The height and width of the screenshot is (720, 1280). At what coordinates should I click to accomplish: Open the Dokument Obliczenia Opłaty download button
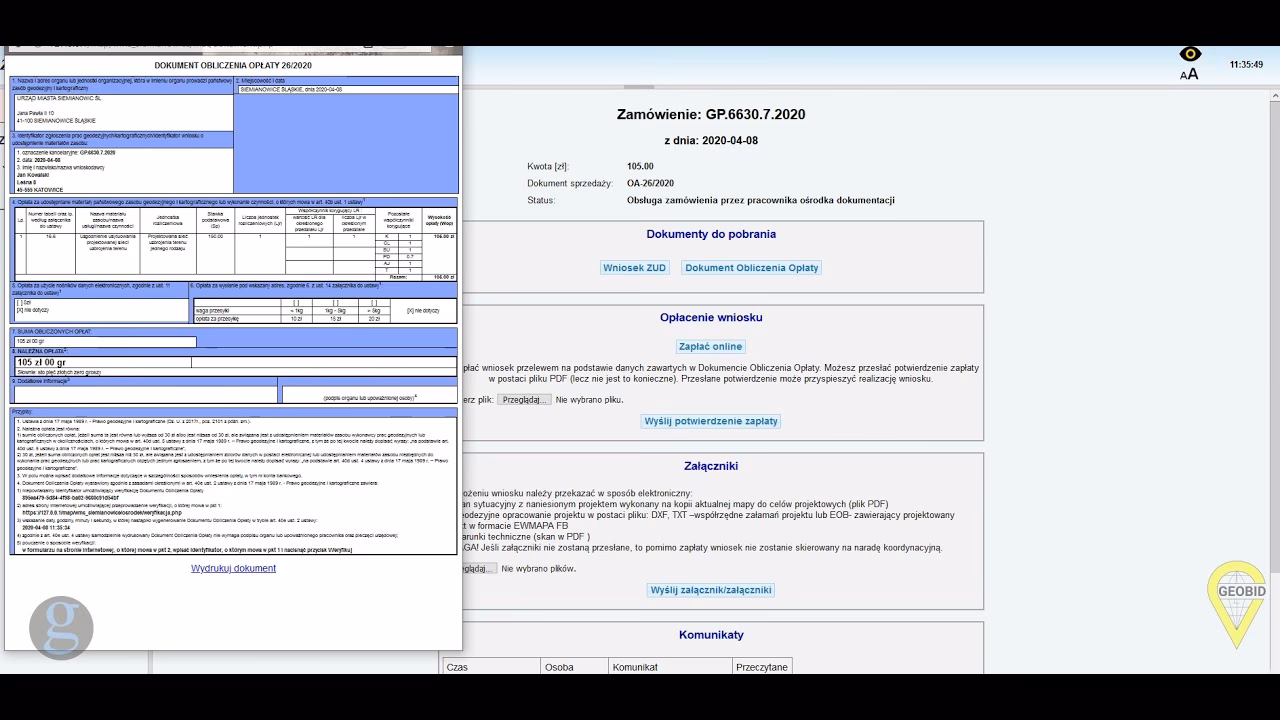[x=752, y=268]
